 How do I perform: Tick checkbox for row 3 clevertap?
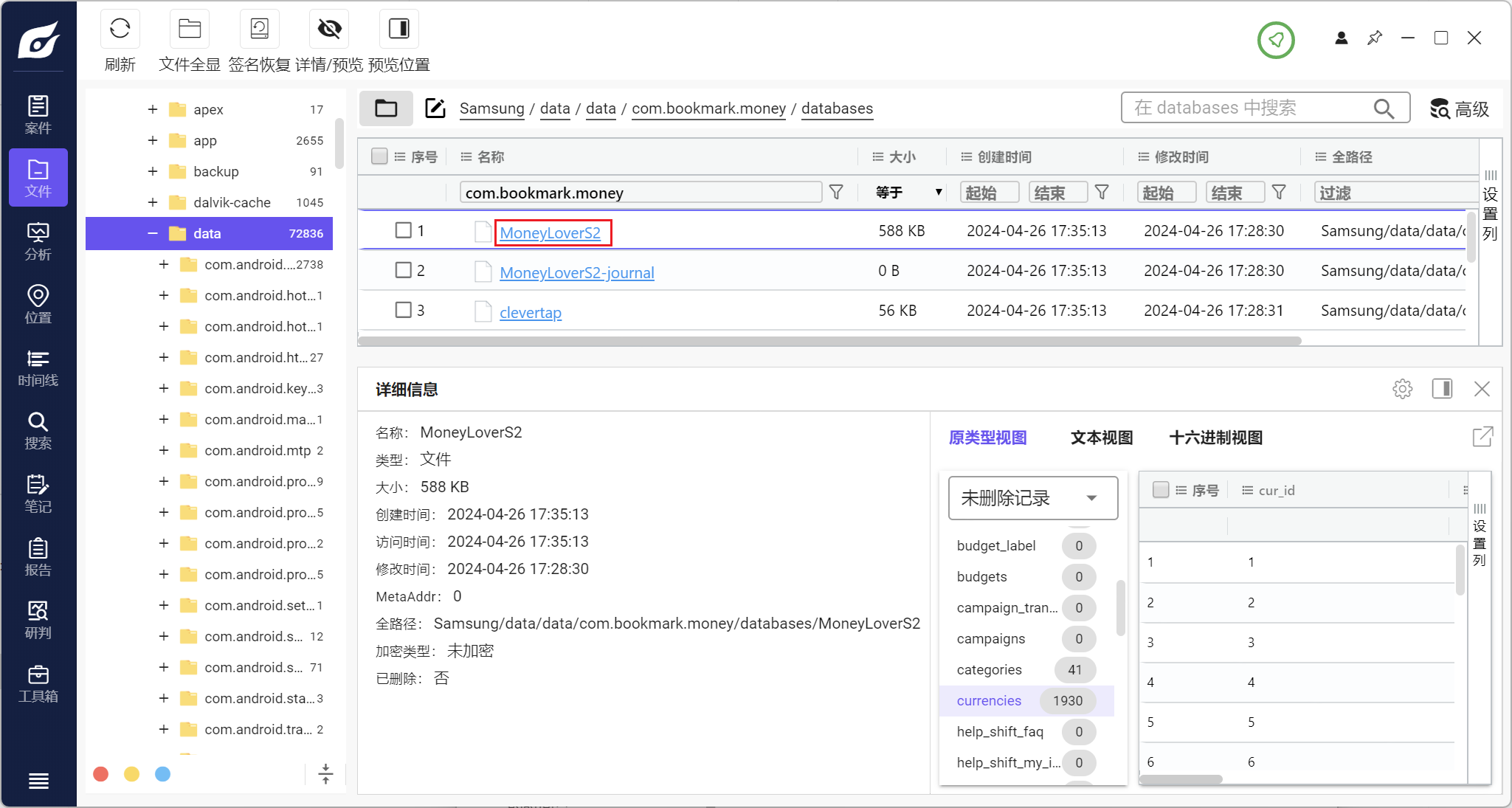click(403, 310)
